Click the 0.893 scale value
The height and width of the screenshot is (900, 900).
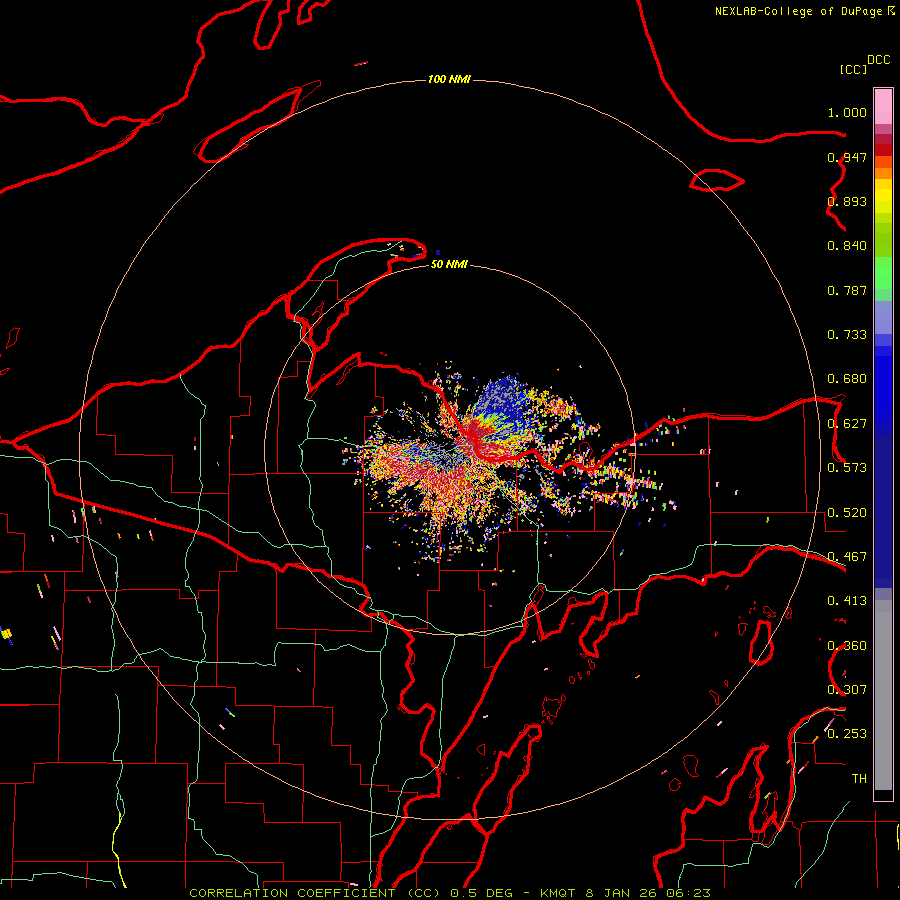847,201
